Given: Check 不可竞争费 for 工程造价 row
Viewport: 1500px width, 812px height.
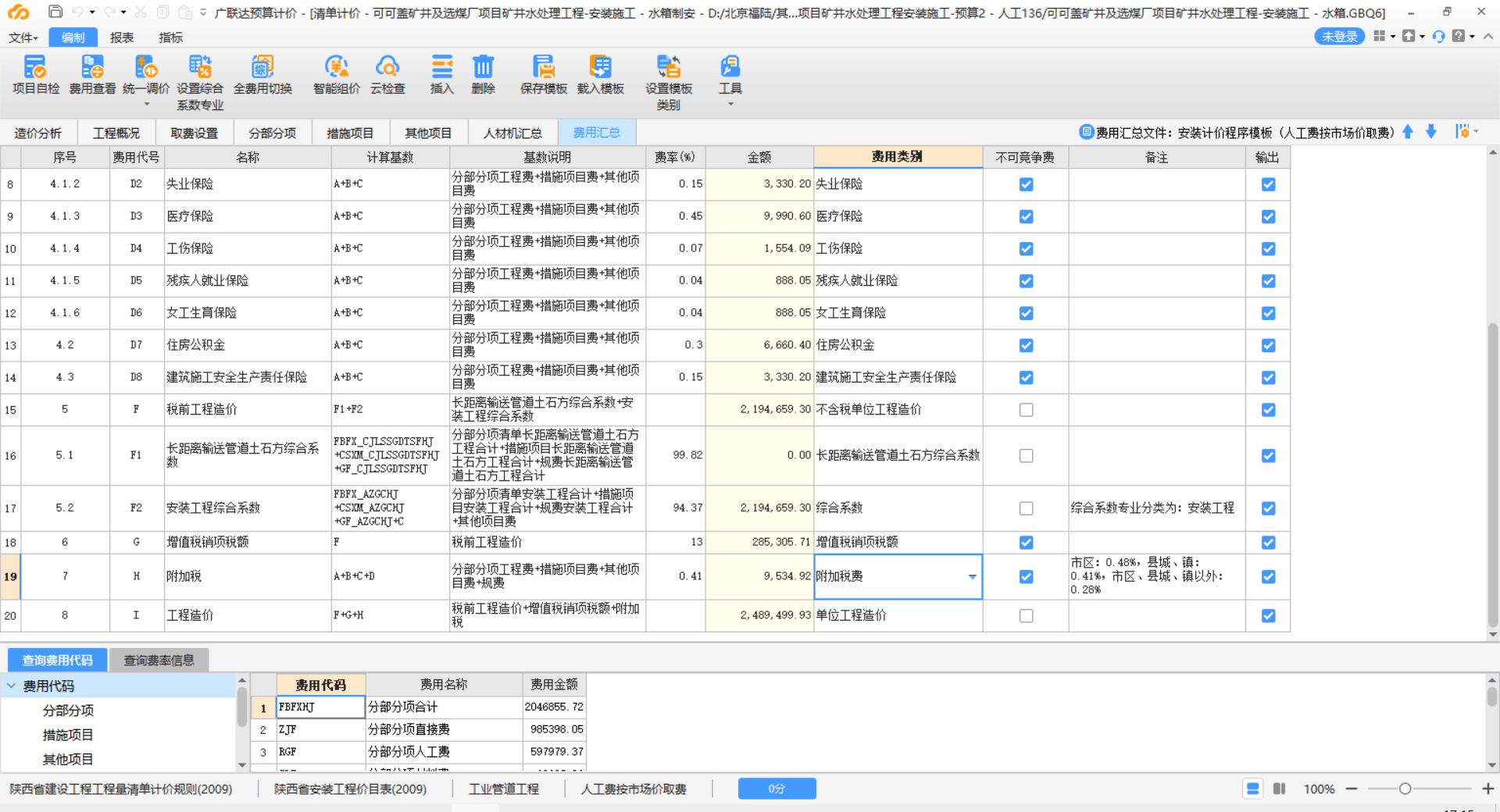Looking at the screenshot, I should pos(1027,616).
